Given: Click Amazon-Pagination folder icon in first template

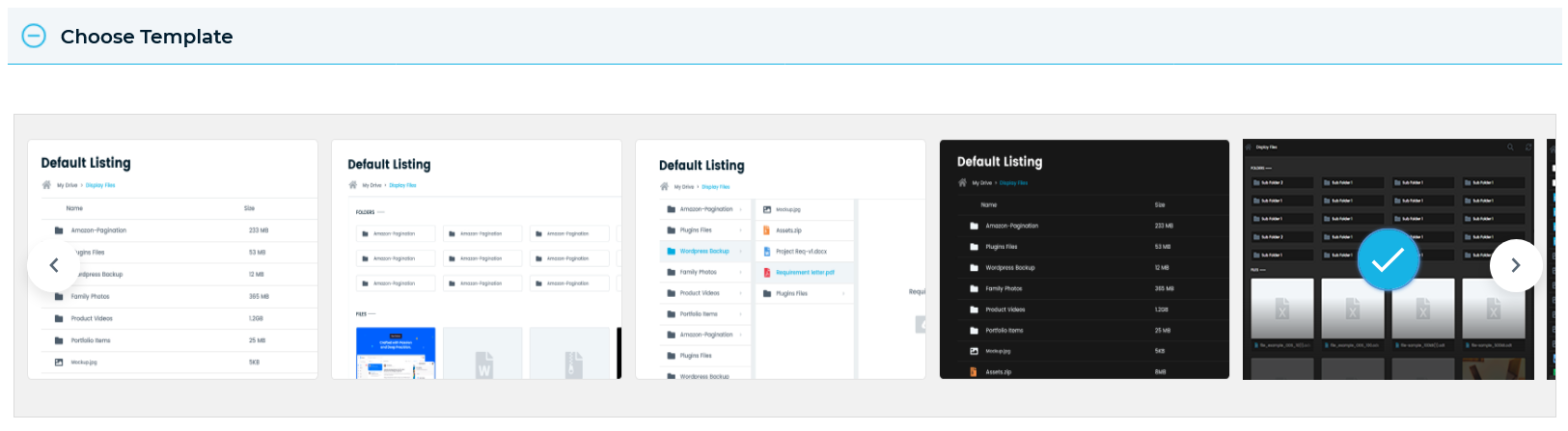Looking at the screenshot, I should (59, 230).
